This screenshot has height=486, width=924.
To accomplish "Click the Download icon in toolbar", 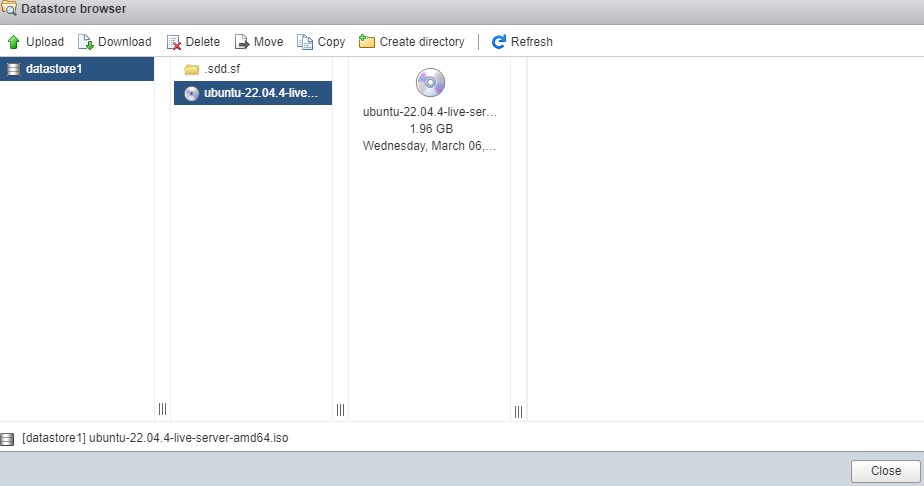I will 85,42.
